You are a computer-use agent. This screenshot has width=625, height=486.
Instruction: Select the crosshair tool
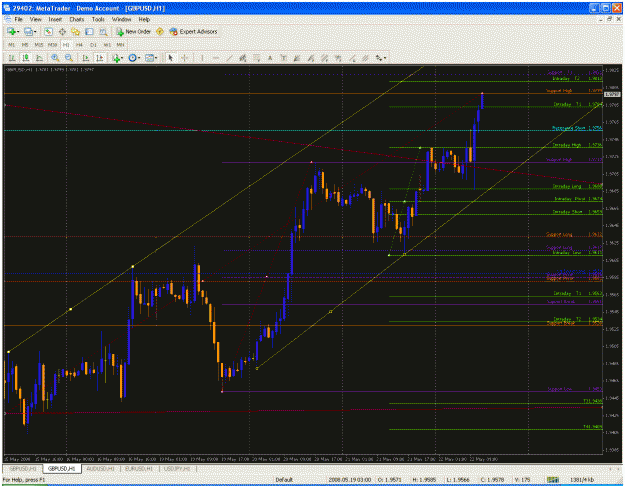point(185,58)
